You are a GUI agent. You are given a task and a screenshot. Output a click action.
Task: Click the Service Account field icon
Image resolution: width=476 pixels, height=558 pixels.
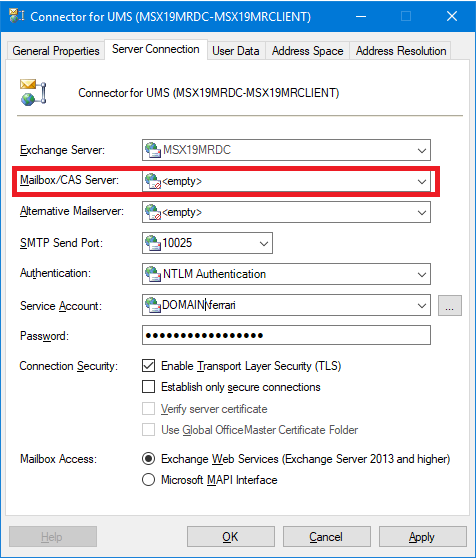pyautogui.click(x=153, y=305)
